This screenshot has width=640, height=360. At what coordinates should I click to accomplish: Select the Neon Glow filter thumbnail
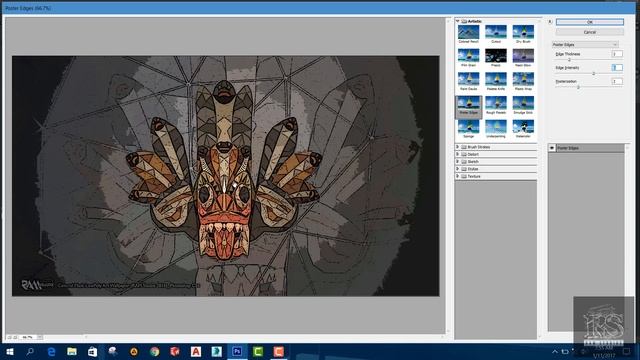click(523, 56)
